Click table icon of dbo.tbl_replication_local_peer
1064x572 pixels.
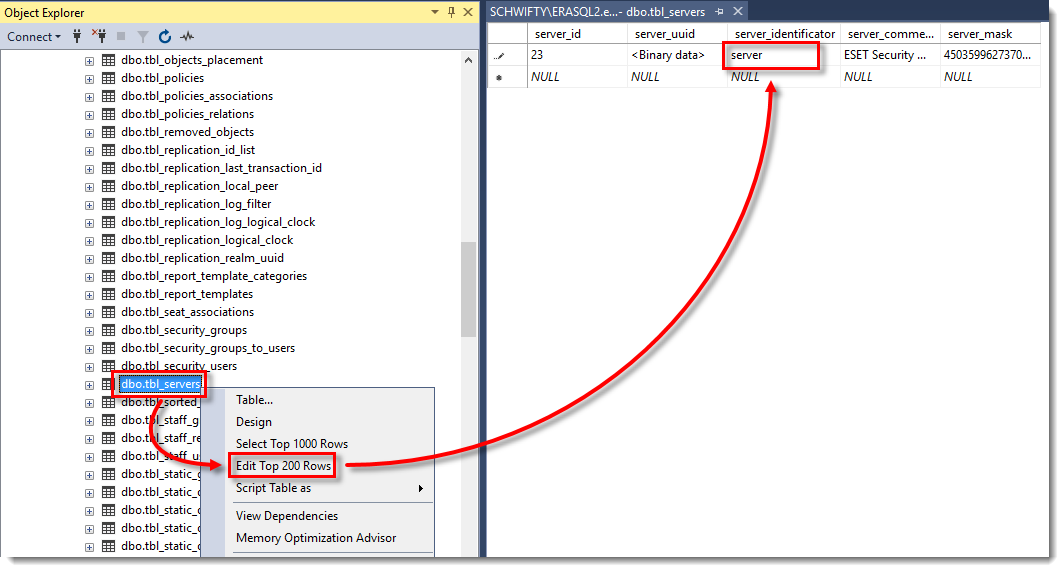[108, 186]
